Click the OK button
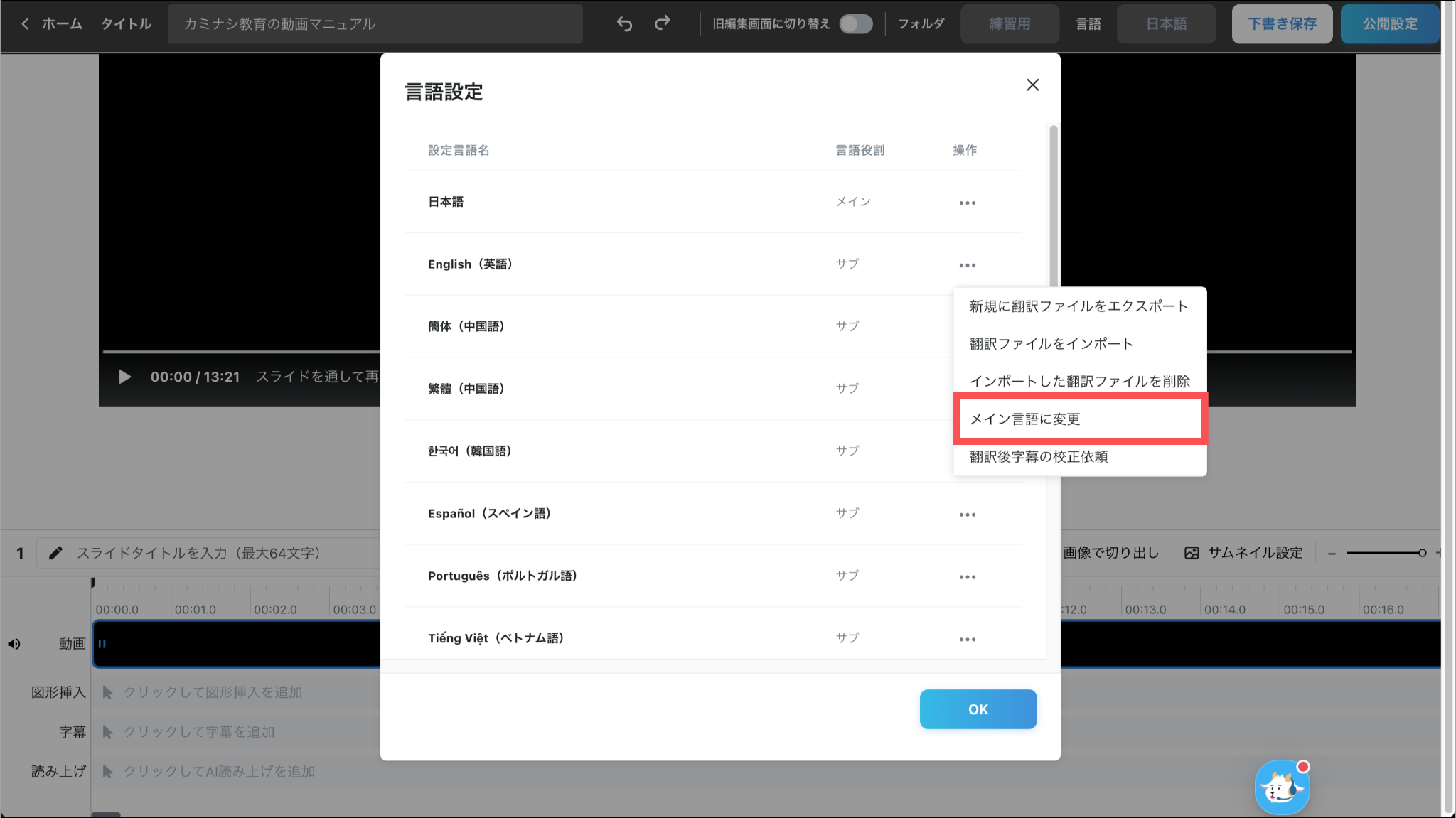This screenshot has width=1456, height=818. click(978, 709)
